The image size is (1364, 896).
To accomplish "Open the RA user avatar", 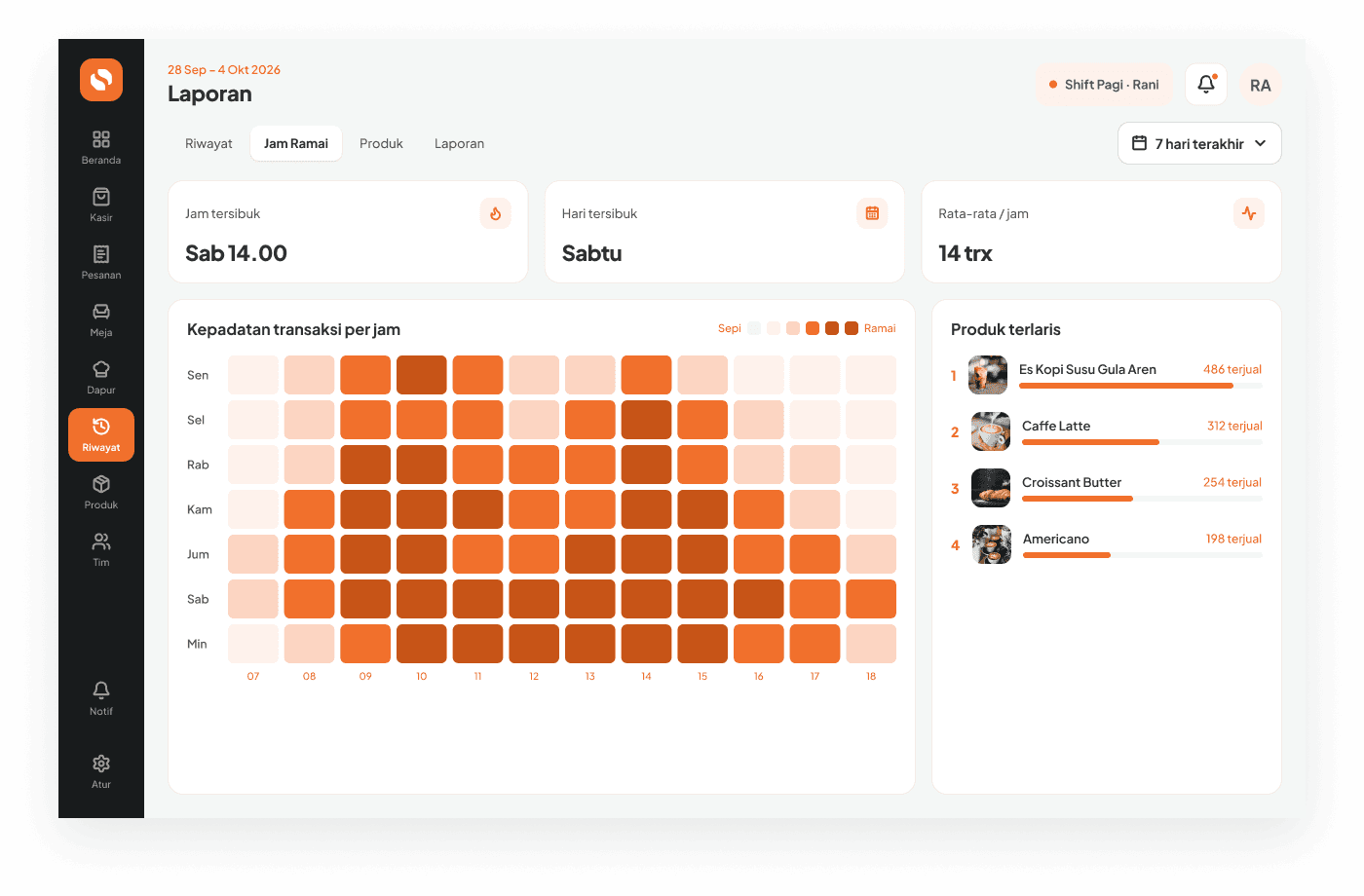I will (x=1260, y=85).
